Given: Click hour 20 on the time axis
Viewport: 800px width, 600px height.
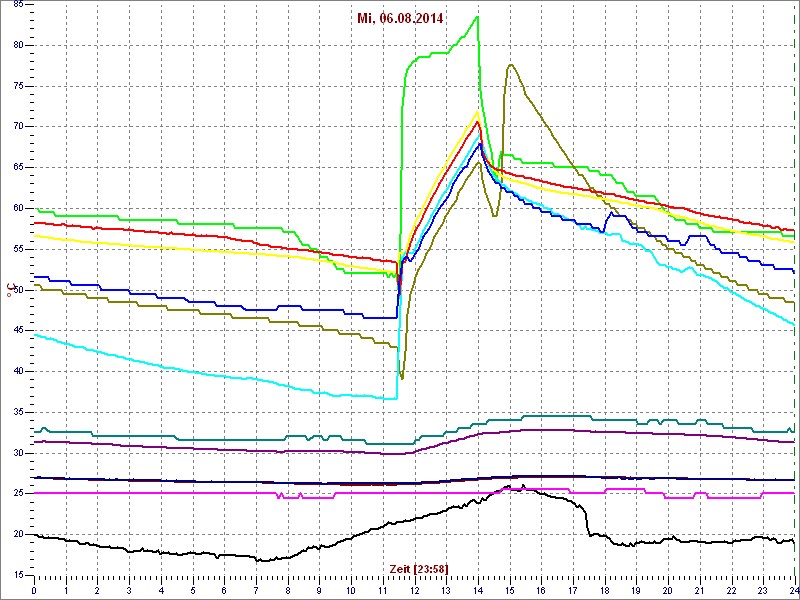Looking at the screenshot, I should (x=667, y=590).
